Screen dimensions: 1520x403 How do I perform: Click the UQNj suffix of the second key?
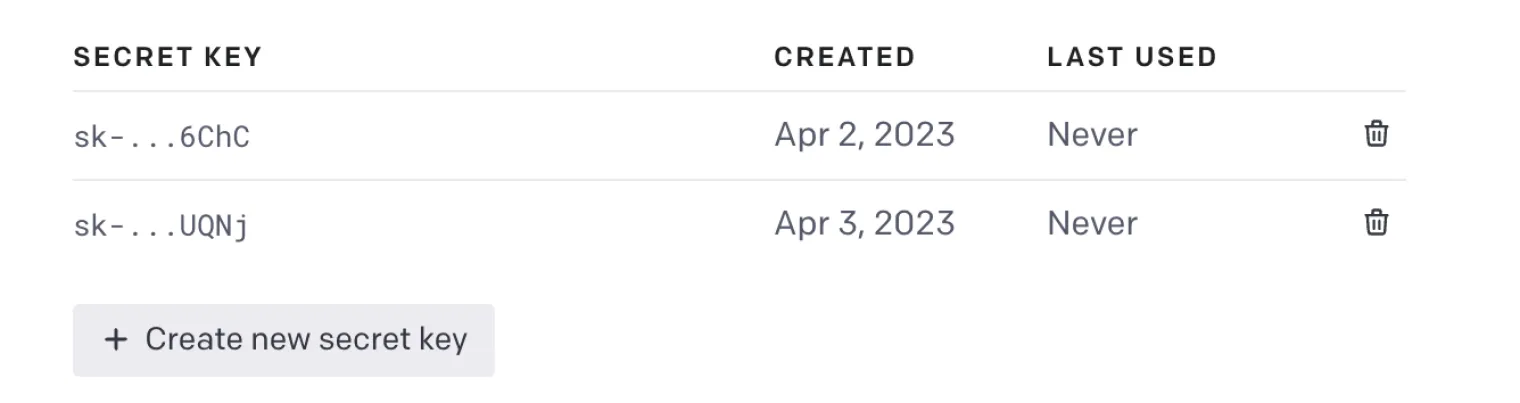[214, 225]
